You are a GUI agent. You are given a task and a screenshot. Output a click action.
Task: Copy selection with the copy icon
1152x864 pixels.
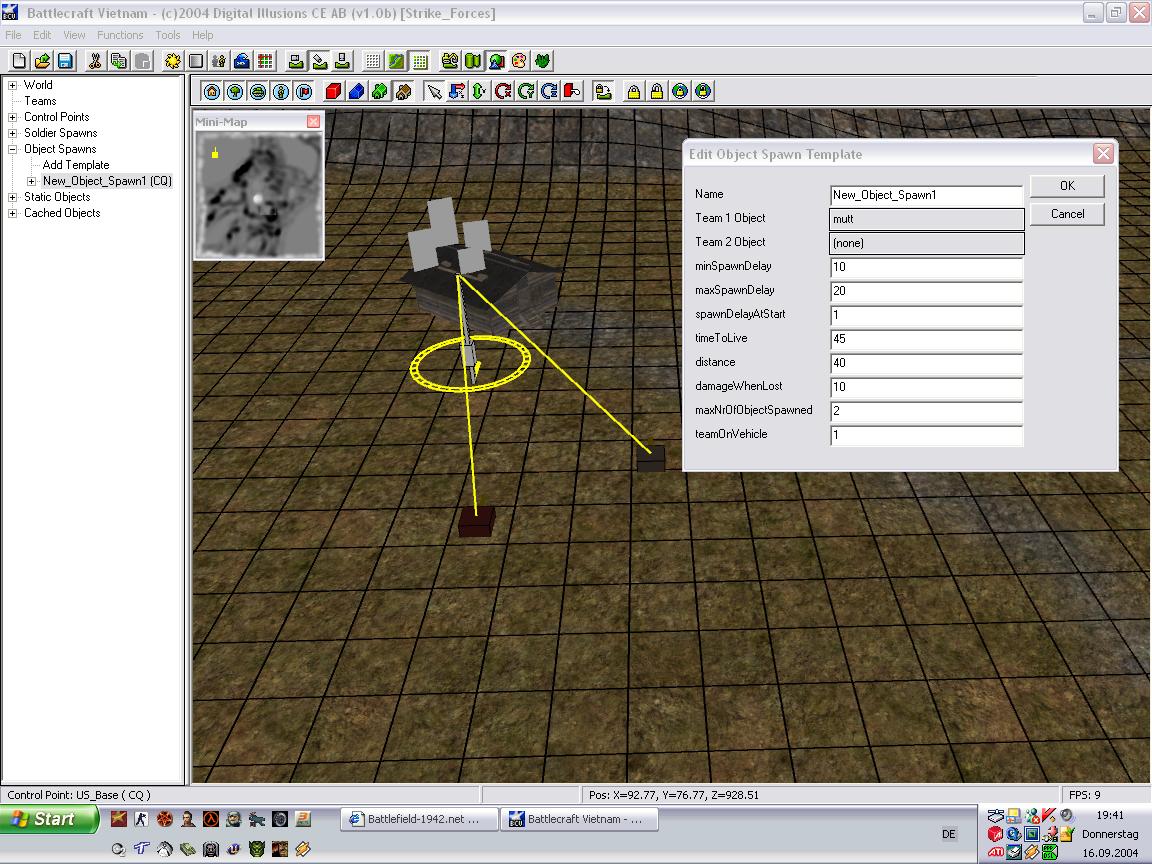(x=118, y=61)
